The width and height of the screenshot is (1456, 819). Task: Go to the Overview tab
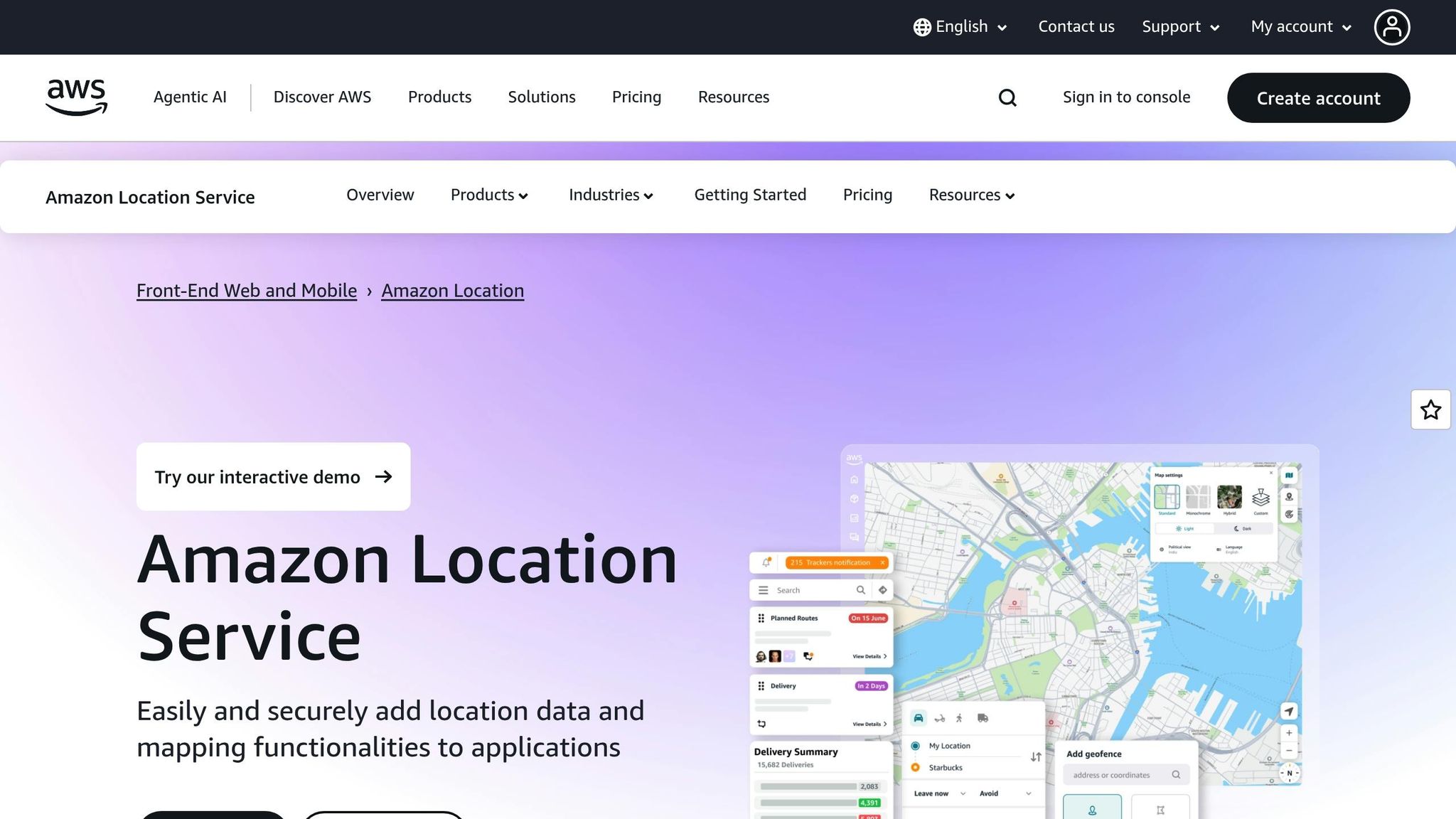tap(380, 195)
